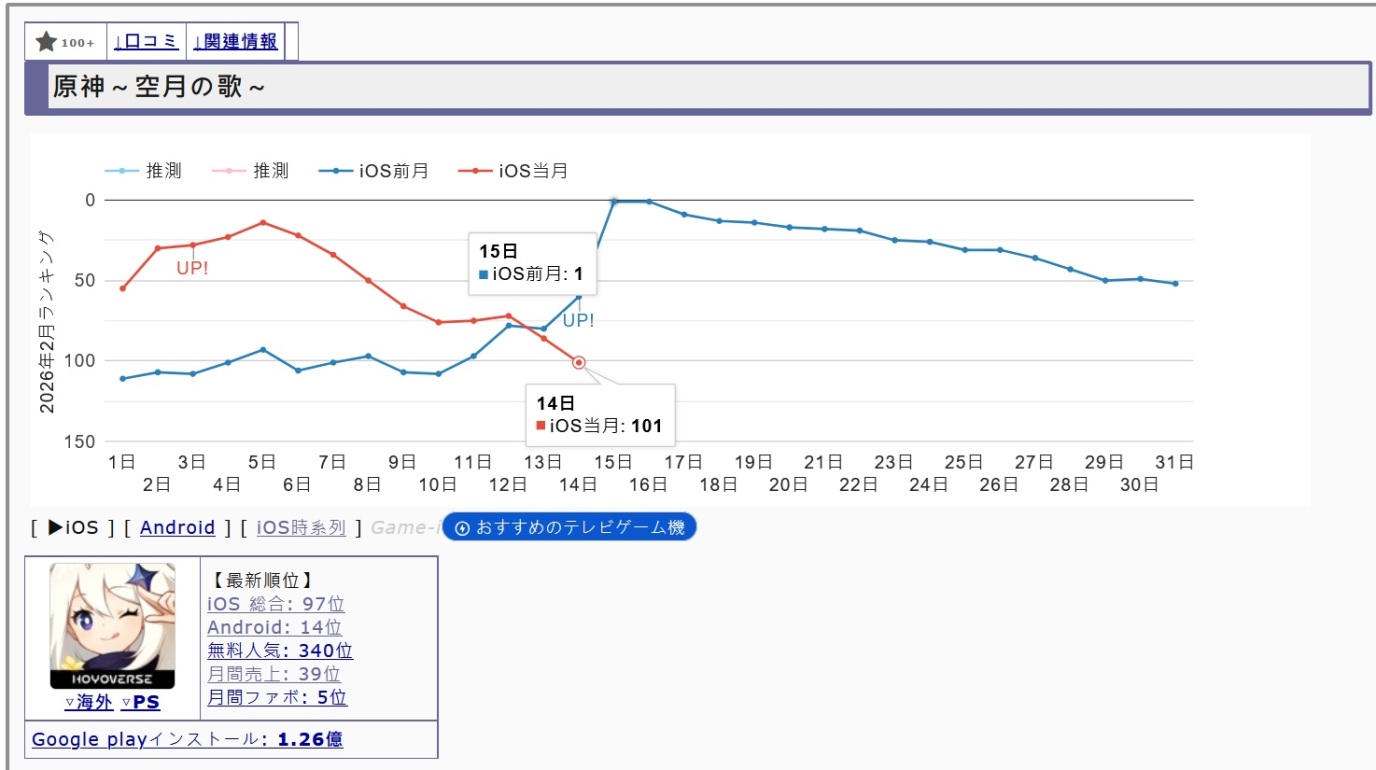Image resolution: width=1376 pixels, height=770 pixels.
Task: Jump to the 関連情報 section
Action: point(235,42)
